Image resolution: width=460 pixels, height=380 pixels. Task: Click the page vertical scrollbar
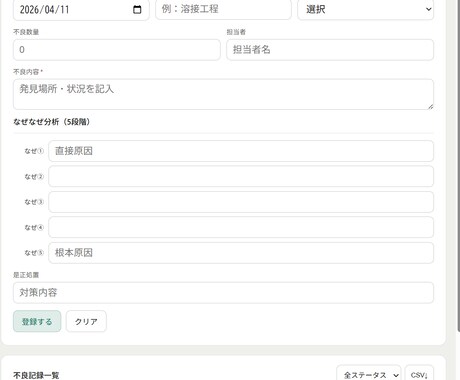pos(458,167)
